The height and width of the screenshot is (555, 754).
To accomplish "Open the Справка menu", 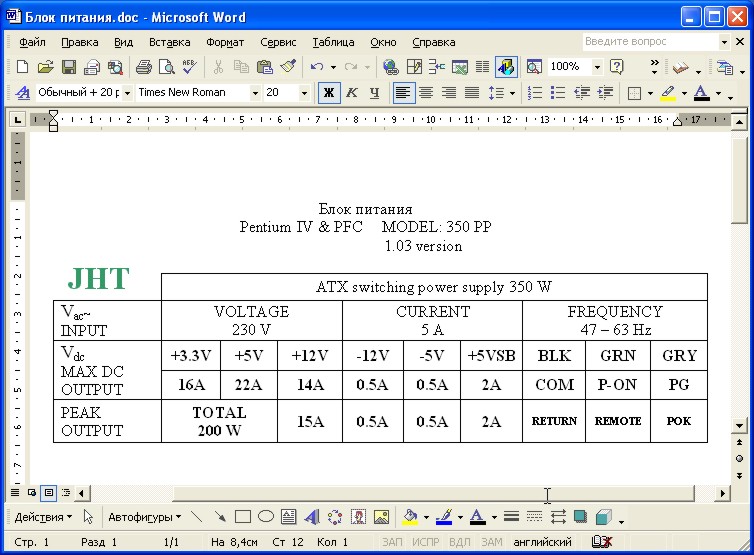I will tap(434, 42).
